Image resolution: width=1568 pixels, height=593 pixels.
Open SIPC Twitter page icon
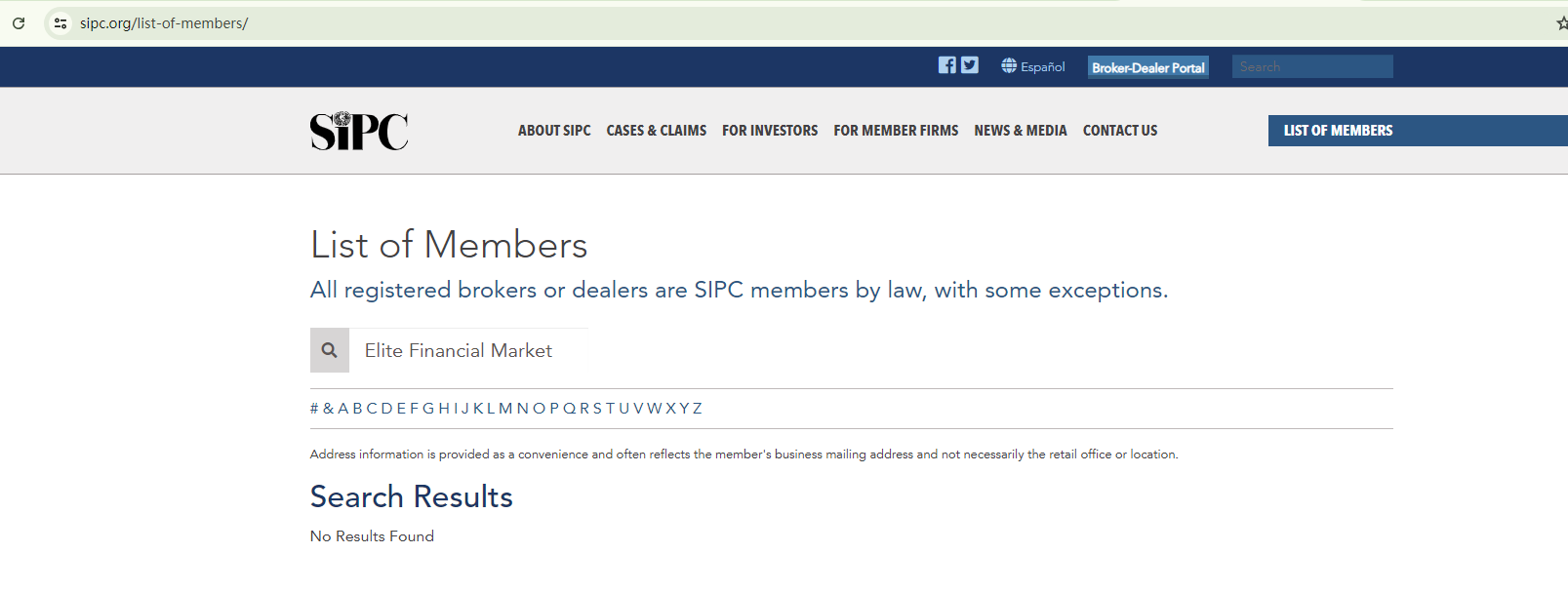coord(970,65)
